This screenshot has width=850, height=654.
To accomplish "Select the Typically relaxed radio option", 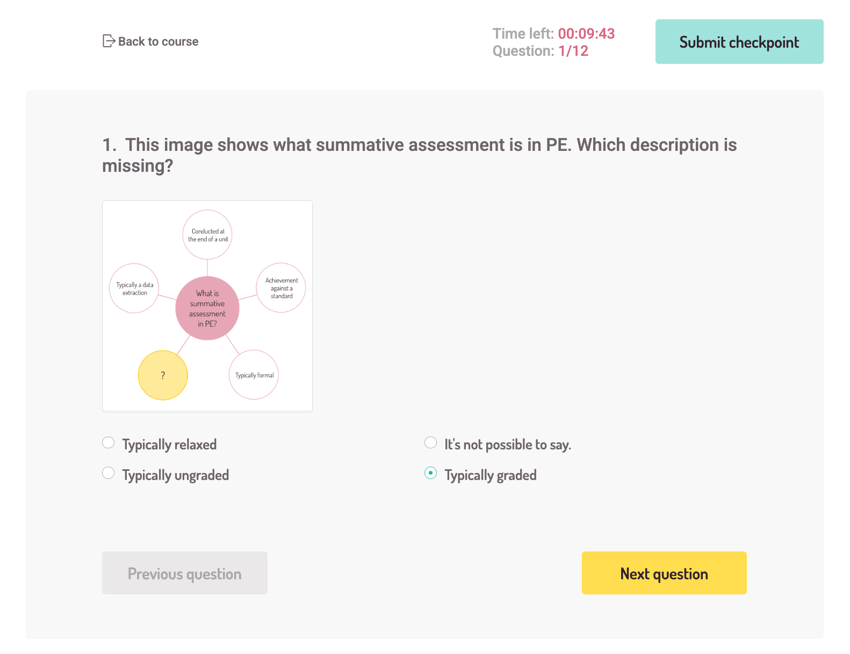I will 108,443.
